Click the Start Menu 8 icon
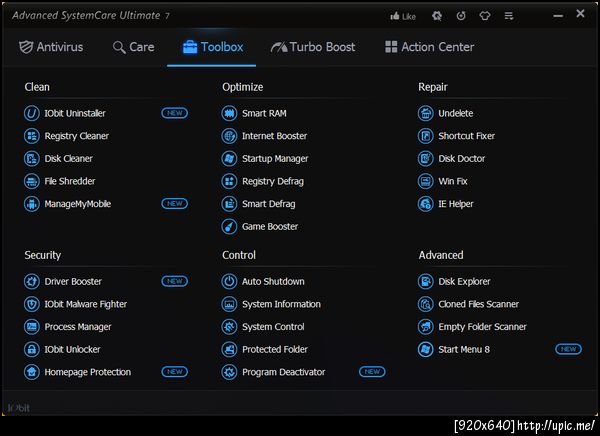 [x=426, y=349]
